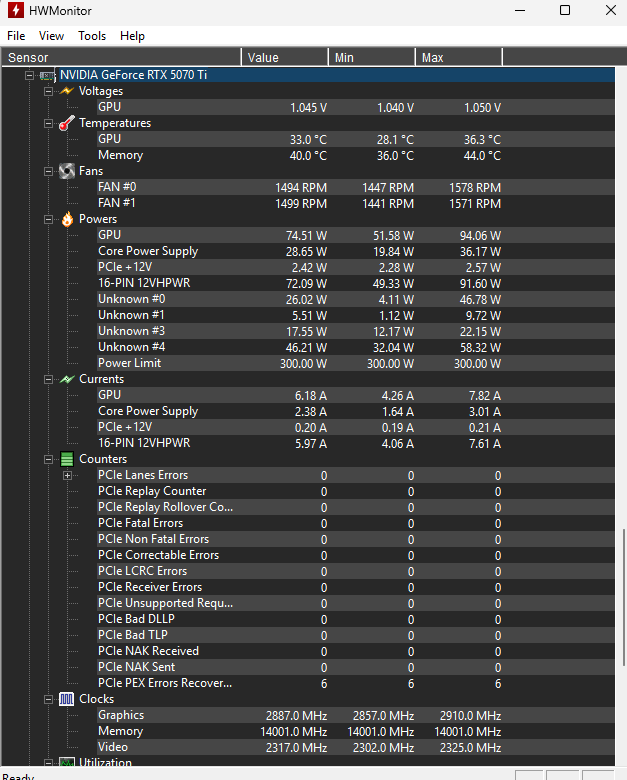The width and height of the screenshot is (627, 780).
Task: Select the Unknown #0 row
Action: coord(356,299)
